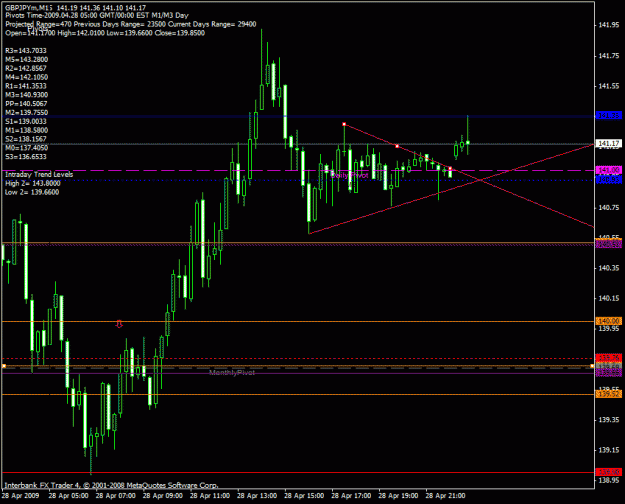The height and width of the screenshot is (504, 625).
Task: Click the magenta Daily Pivot line label
Action: [x=350, y=175]
